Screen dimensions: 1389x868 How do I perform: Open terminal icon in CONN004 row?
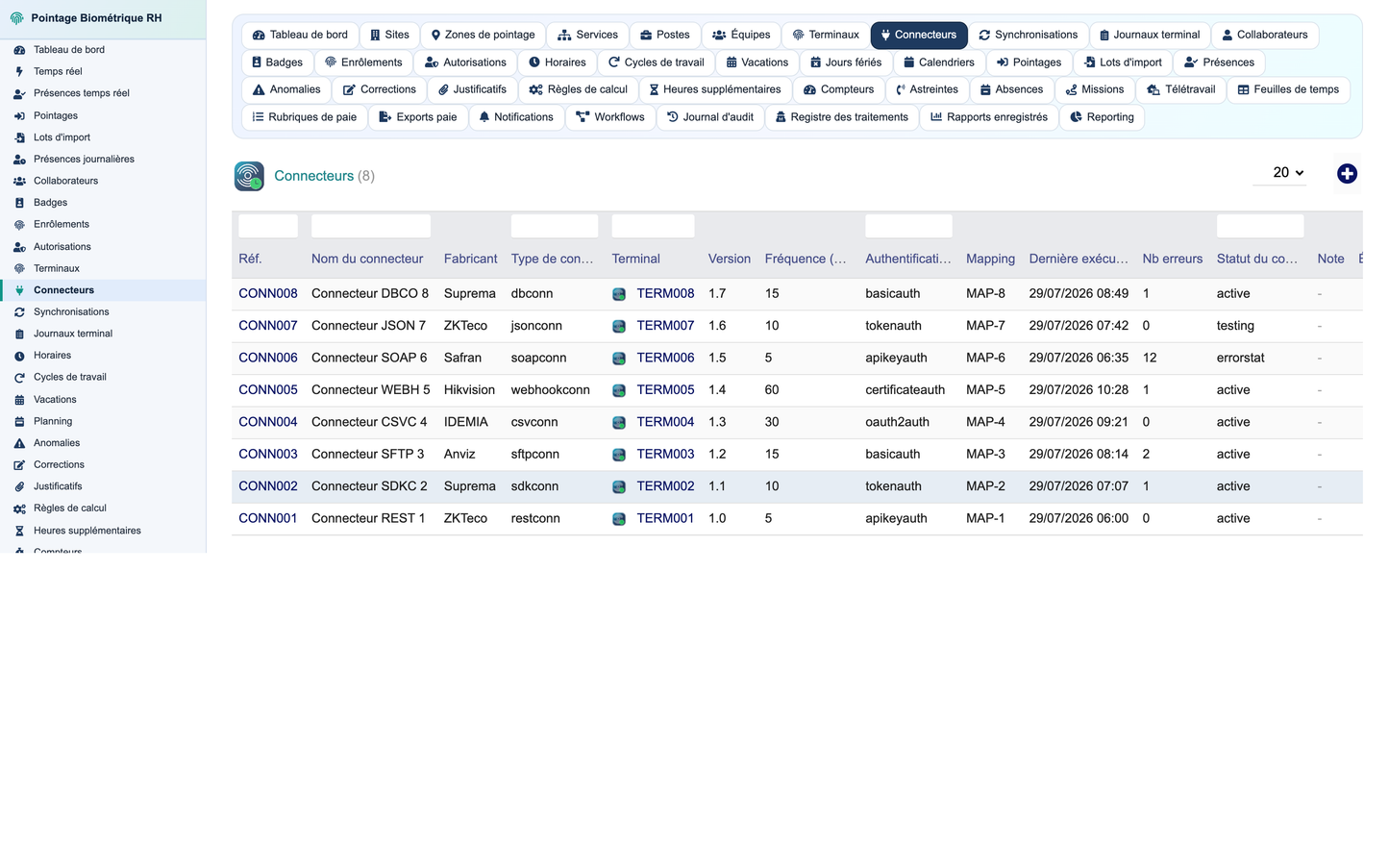[x=619, y=422]
